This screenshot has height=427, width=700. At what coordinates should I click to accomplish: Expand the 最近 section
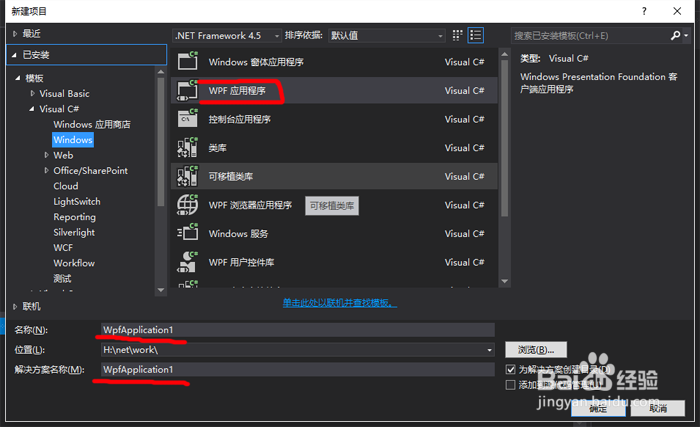15,33
